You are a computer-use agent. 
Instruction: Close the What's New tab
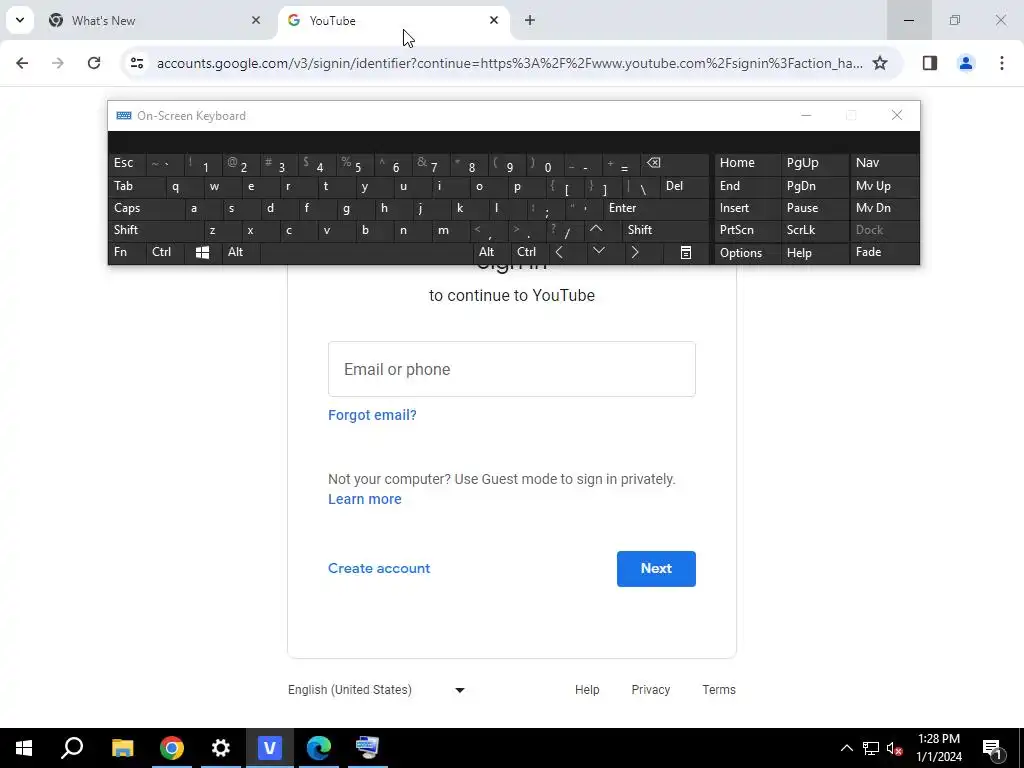click(256, 20)
